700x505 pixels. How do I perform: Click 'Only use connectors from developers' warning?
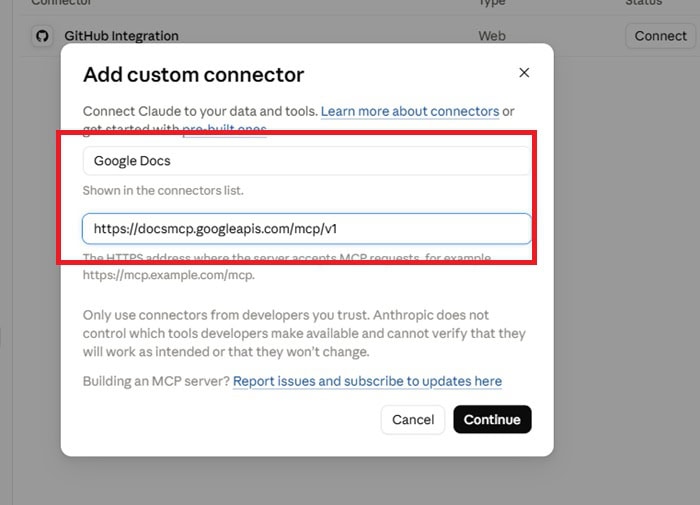point(304,334)
